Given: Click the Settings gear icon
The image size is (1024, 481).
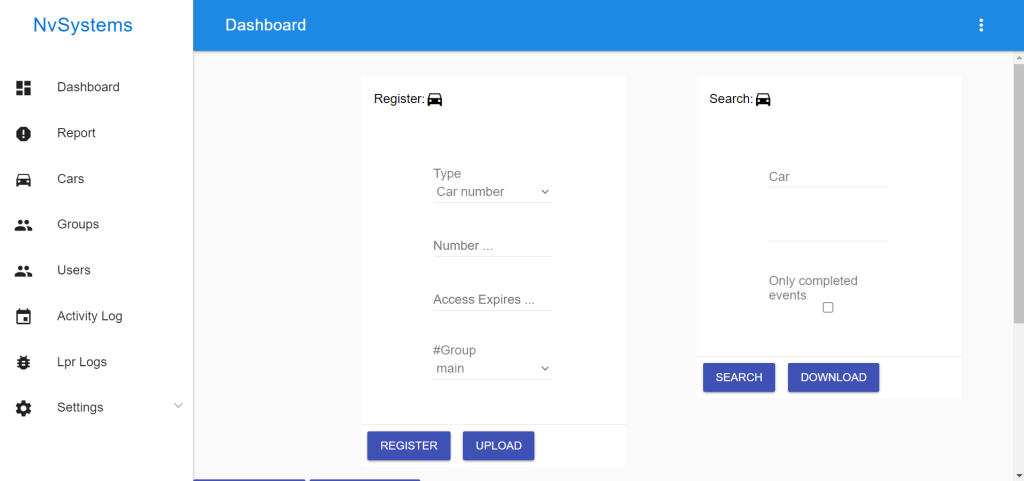Looking at the screenshot, I should 24,408.
